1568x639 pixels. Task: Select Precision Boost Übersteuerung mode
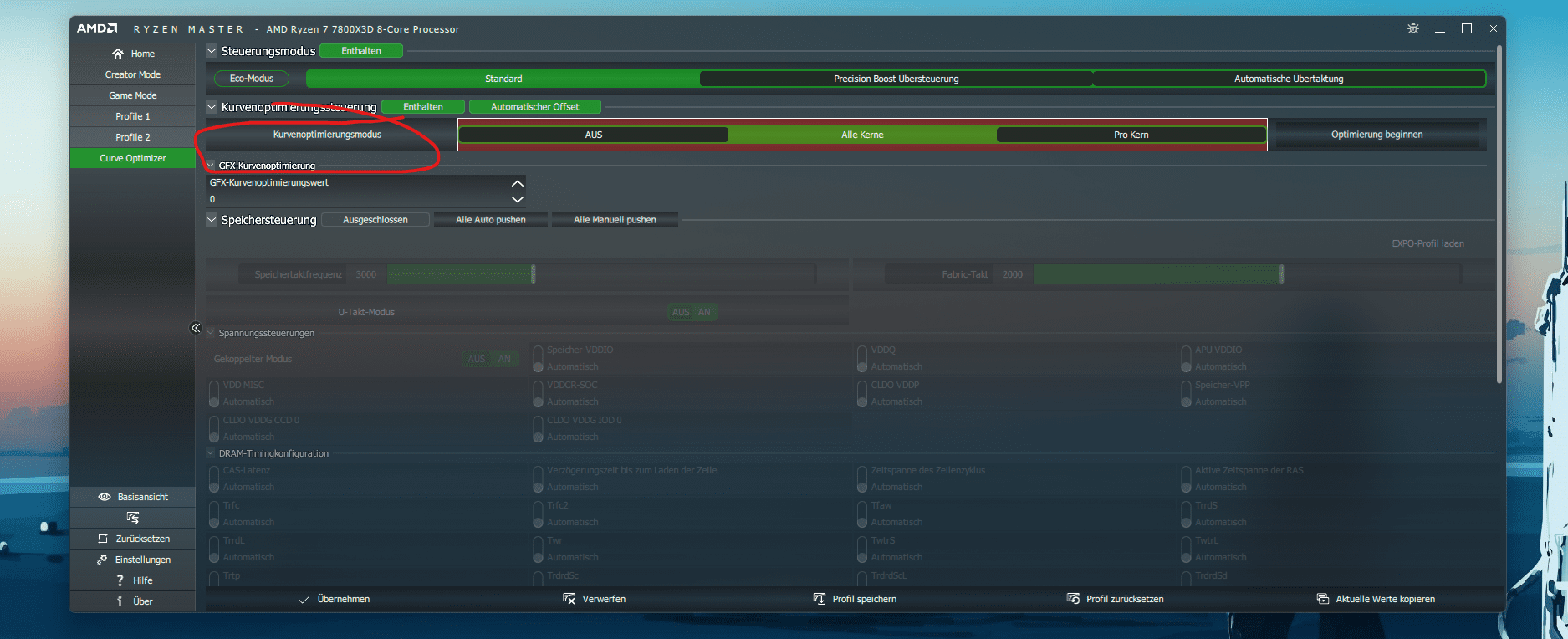click(x=896, y=79)
